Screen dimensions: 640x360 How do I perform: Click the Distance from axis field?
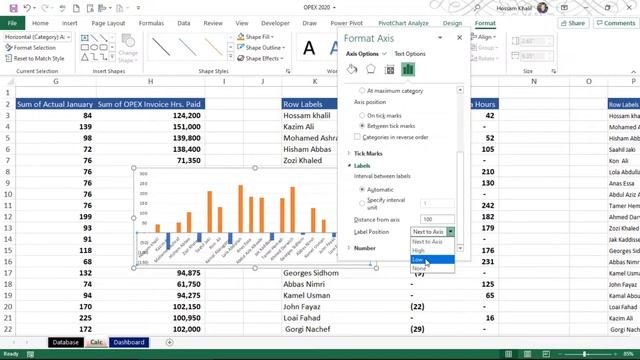click(x=437, y=219)
